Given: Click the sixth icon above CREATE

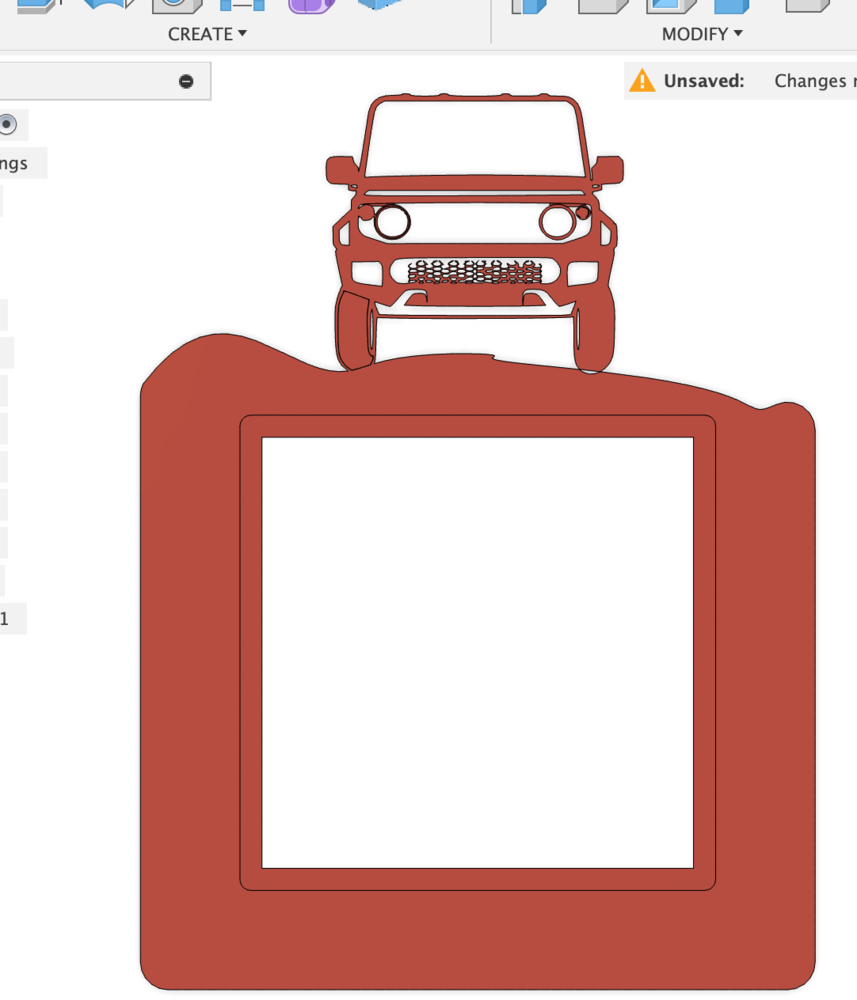Looking at the screenshot, I should tap(378, 5).
